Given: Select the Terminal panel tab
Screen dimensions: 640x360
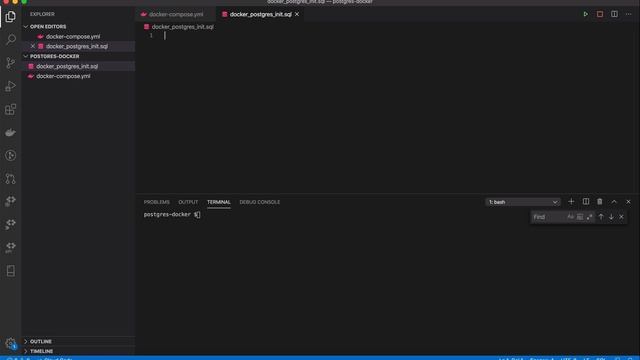Looking at the screenshot, I should [218, 202].
